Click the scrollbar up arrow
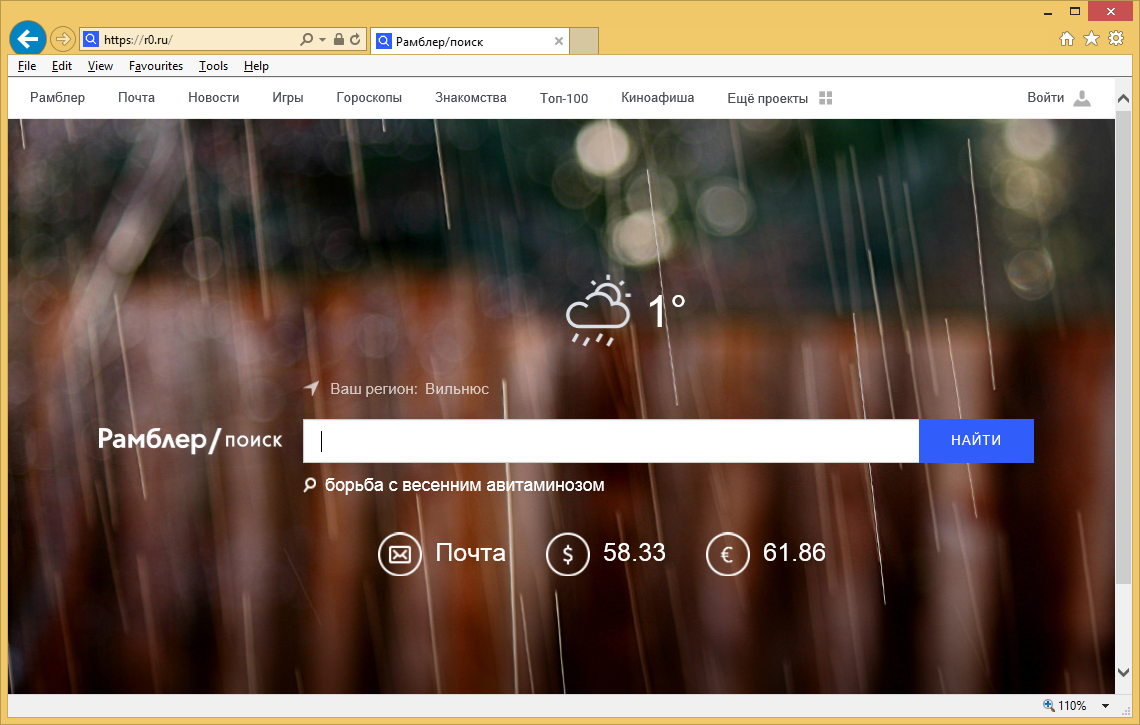Screen dimensions: 1140x725 pos(1123,98)
